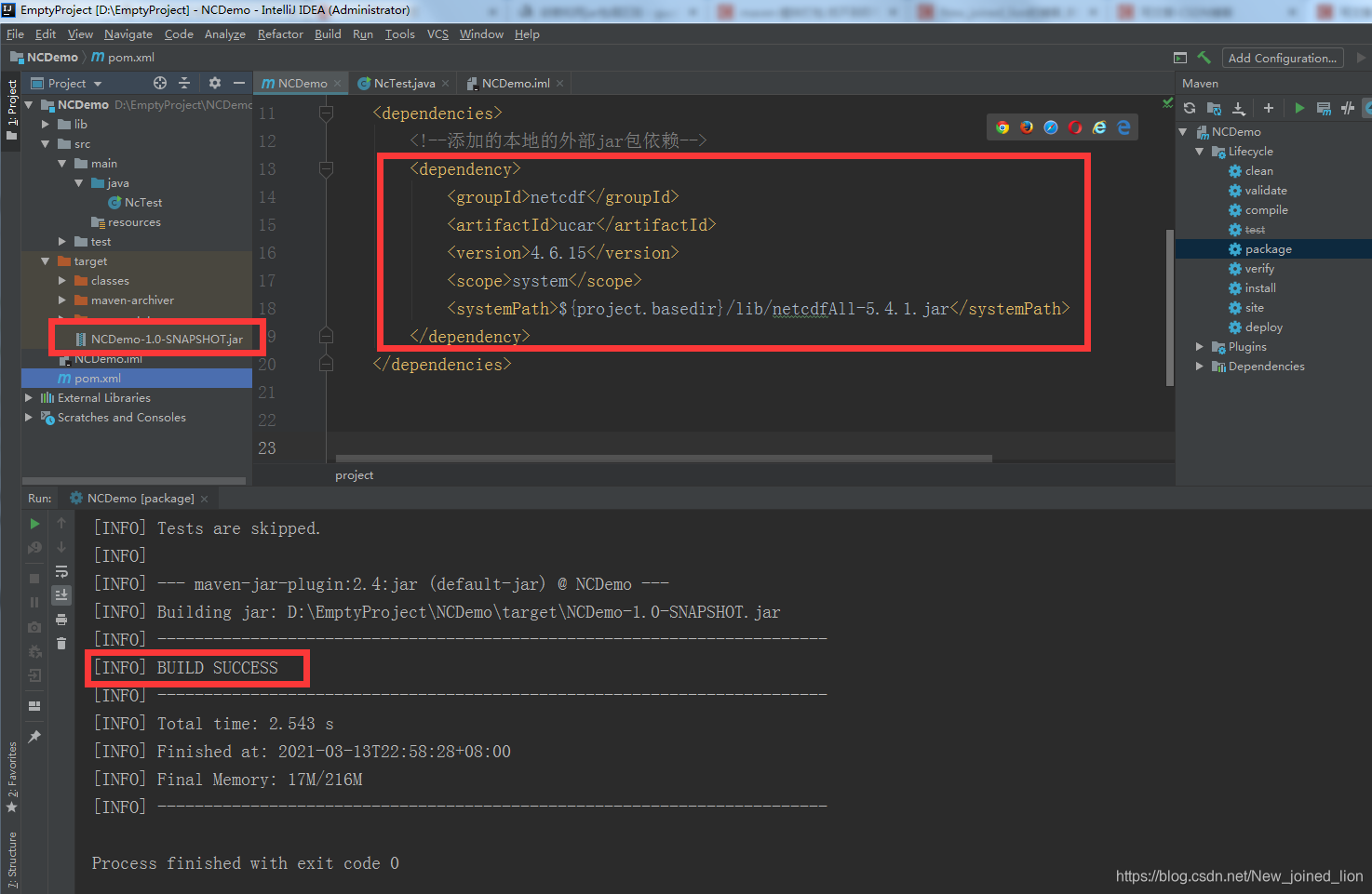This screenshot has height=894, width=1372.
Task: Collapse the target folder
Action: pyautogui.click(x=46, y=261)
